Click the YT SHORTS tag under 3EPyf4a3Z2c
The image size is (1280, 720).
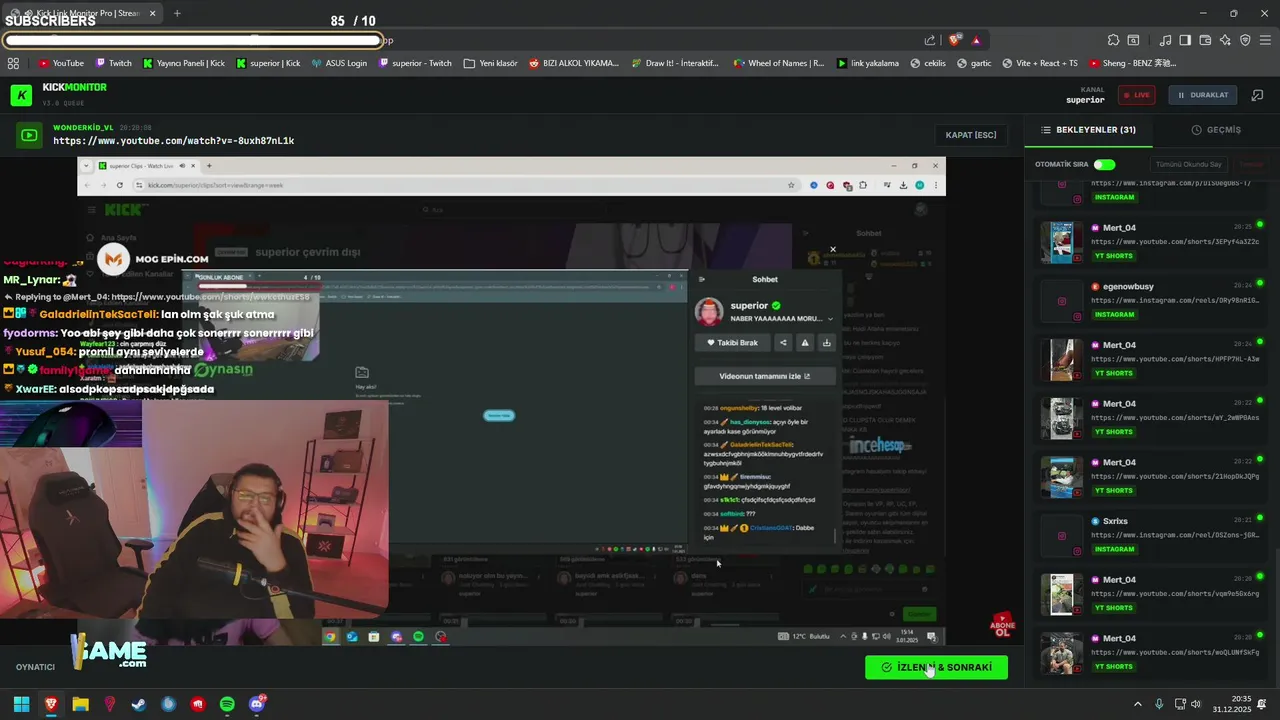pos(1114,256)
